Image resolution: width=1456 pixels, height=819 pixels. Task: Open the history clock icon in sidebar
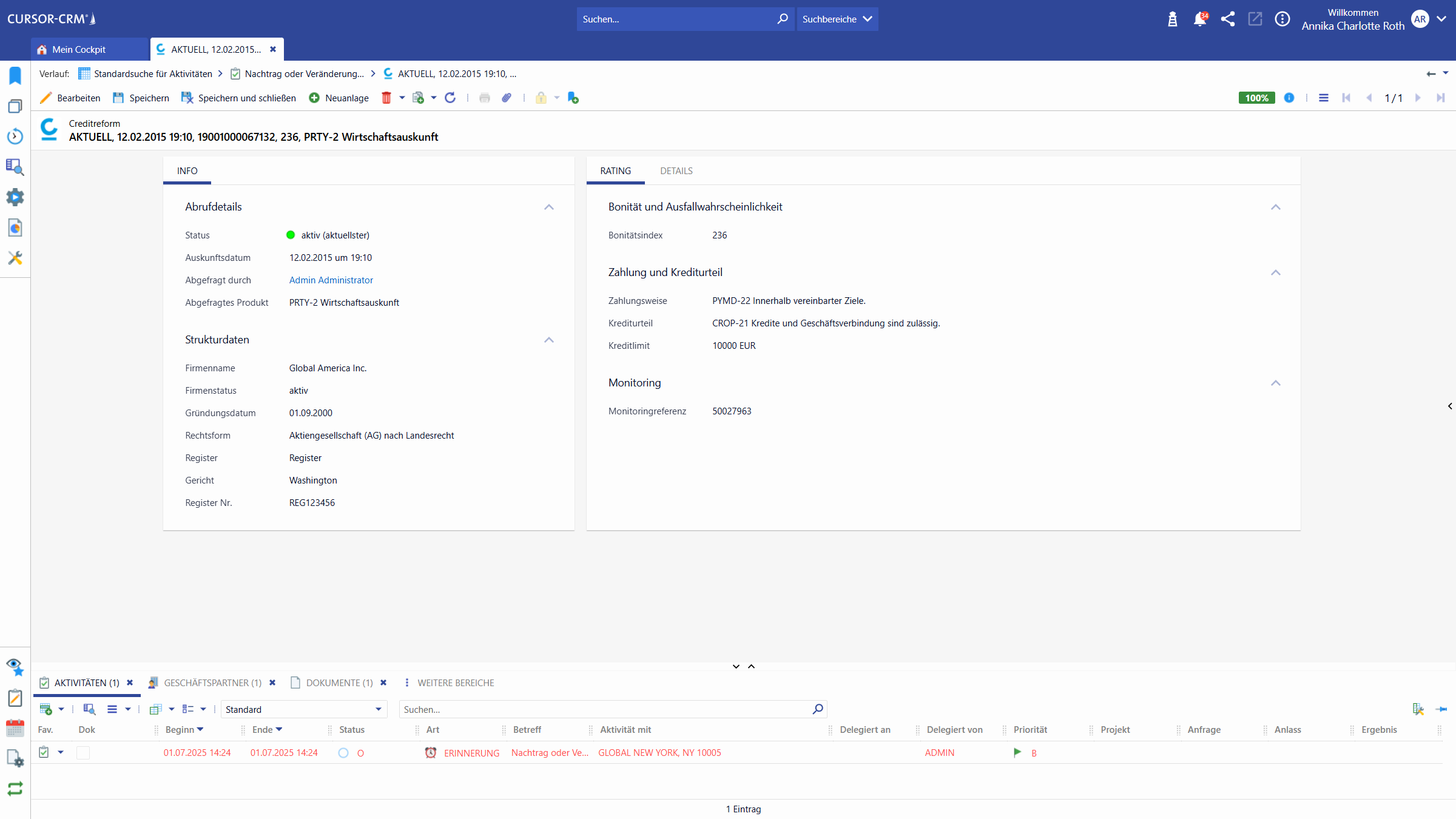pos(15,136)
